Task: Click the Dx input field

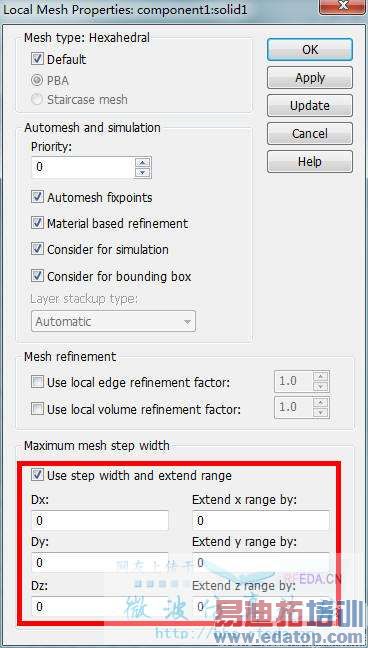Action: pos(100,520)
